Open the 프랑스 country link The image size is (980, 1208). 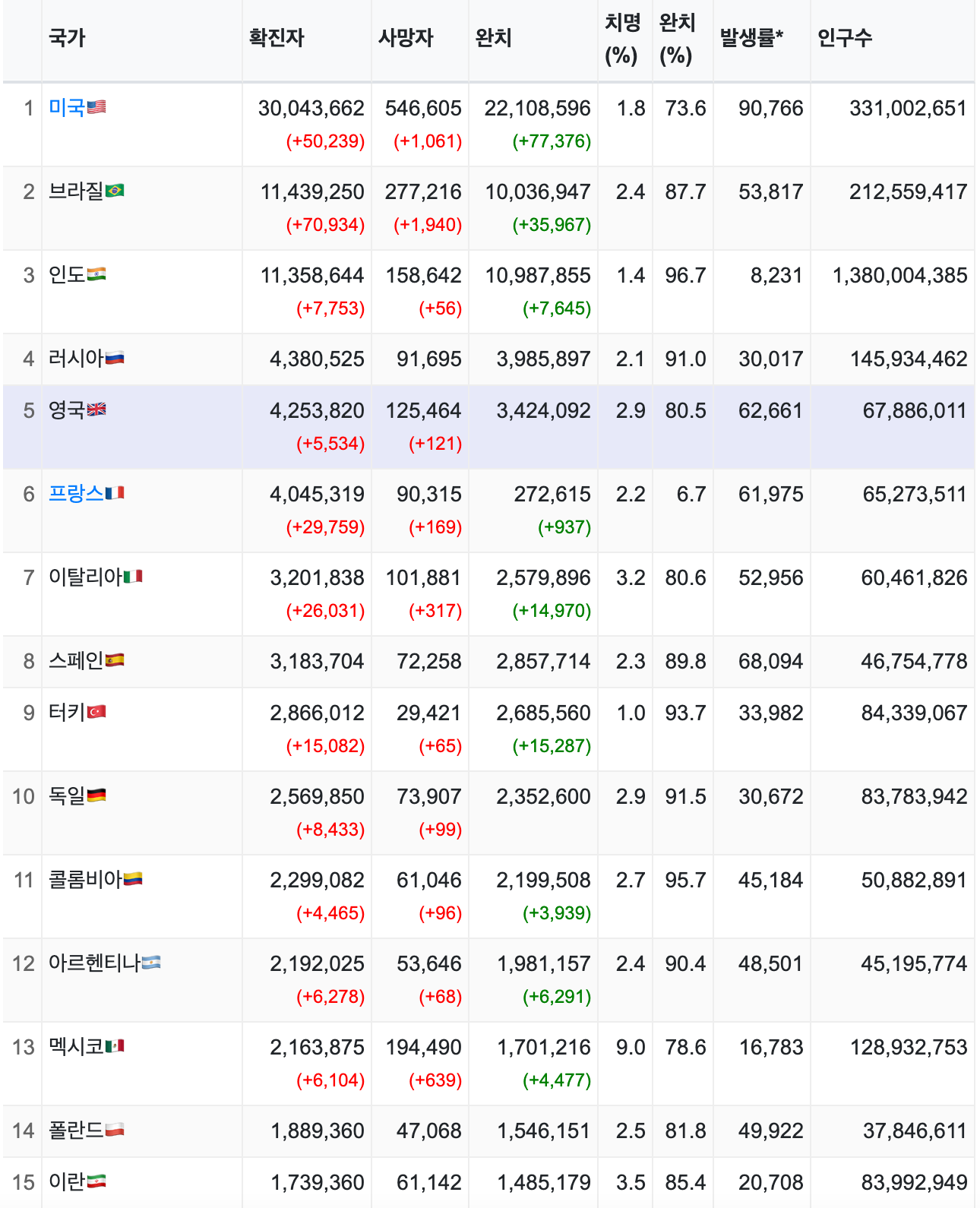point(76,493)
